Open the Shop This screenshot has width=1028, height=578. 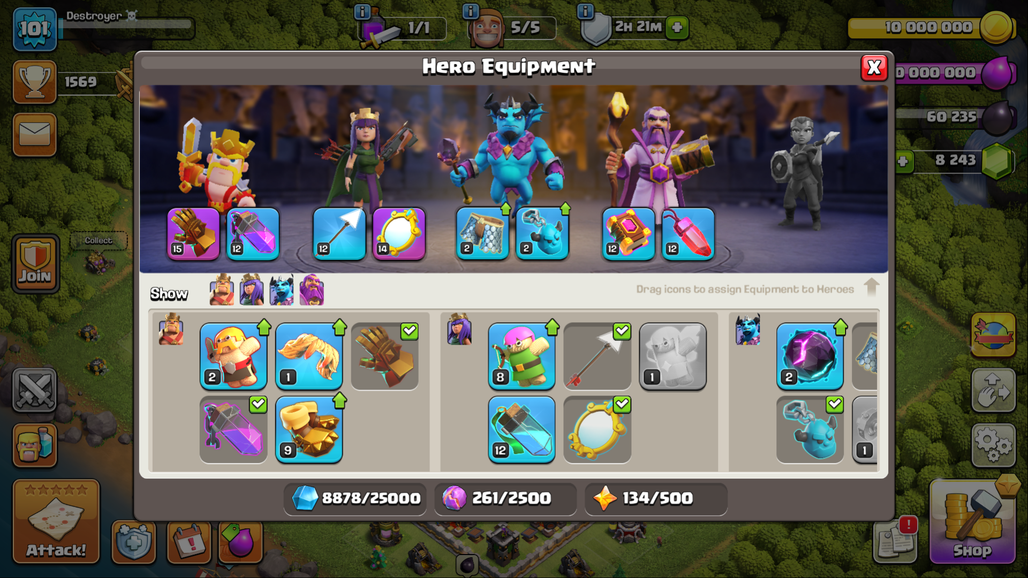(x=972, y=521)
